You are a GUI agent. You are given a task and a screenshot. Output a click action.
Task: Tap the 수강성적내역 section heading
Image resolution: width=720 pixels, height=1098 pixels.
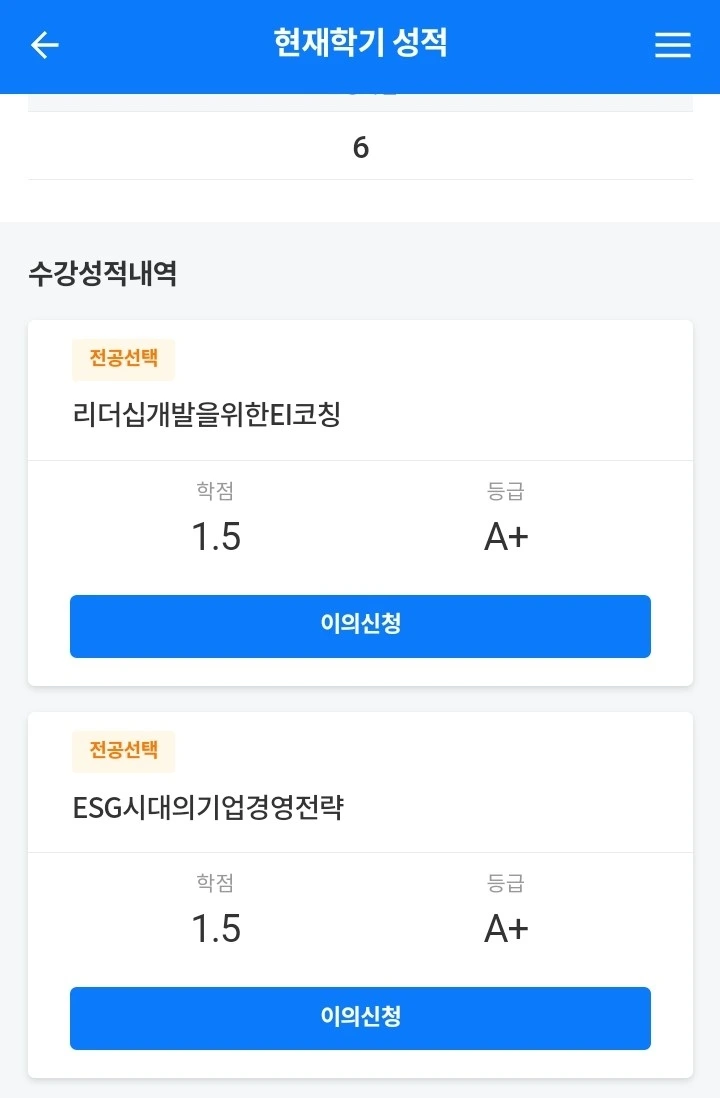(103, 274)
